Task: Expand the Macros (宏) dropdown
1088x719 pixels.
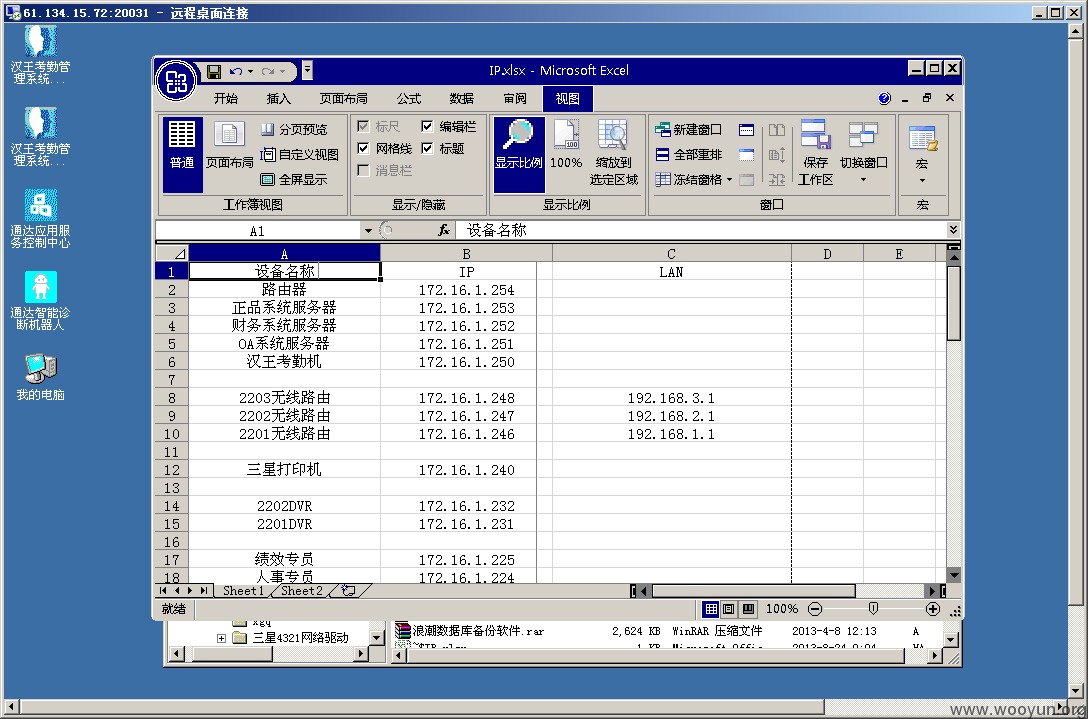Action: point(922,181)
